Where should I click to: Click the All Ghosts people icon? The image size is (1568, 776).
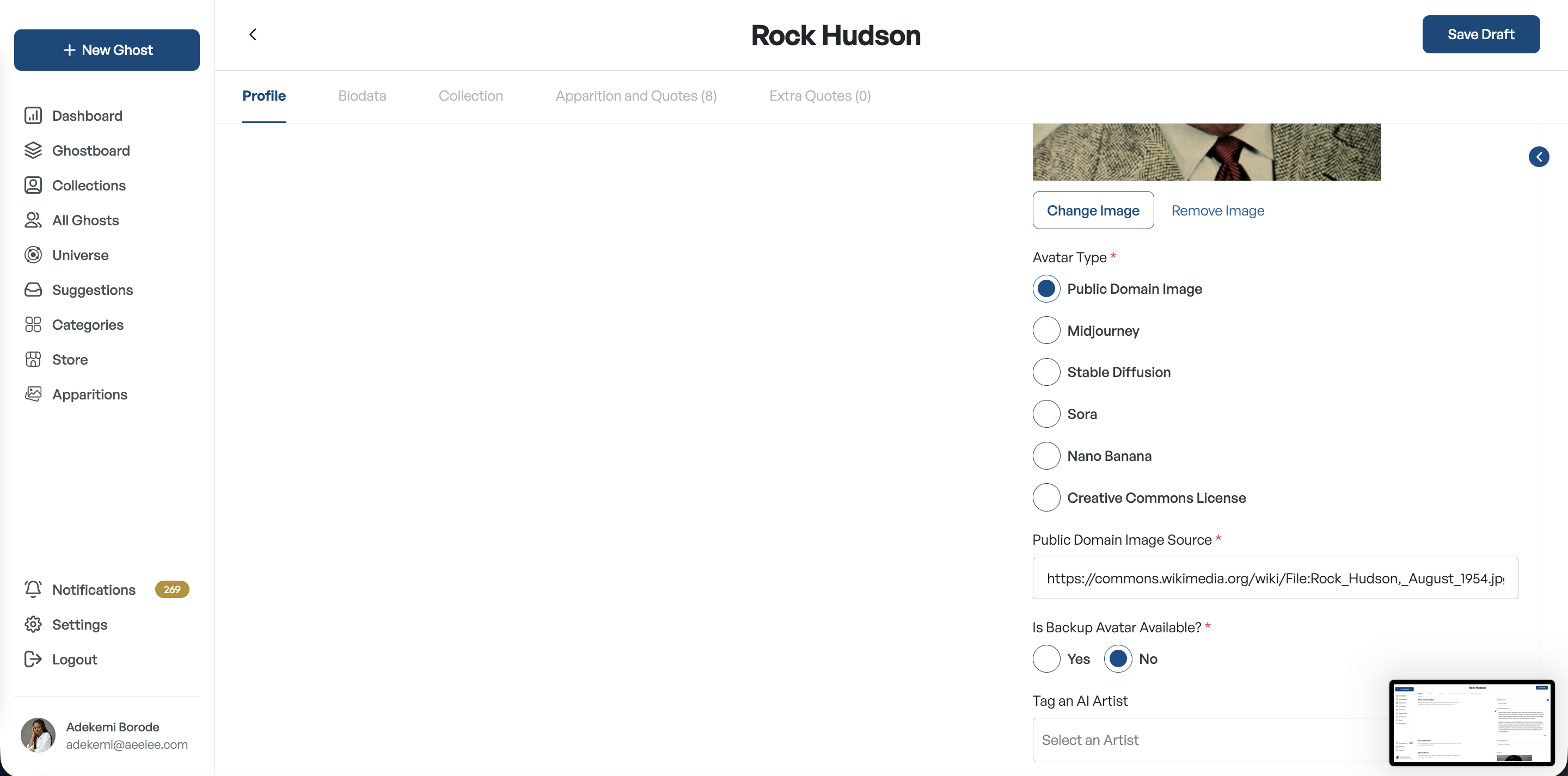coord(33,220)
